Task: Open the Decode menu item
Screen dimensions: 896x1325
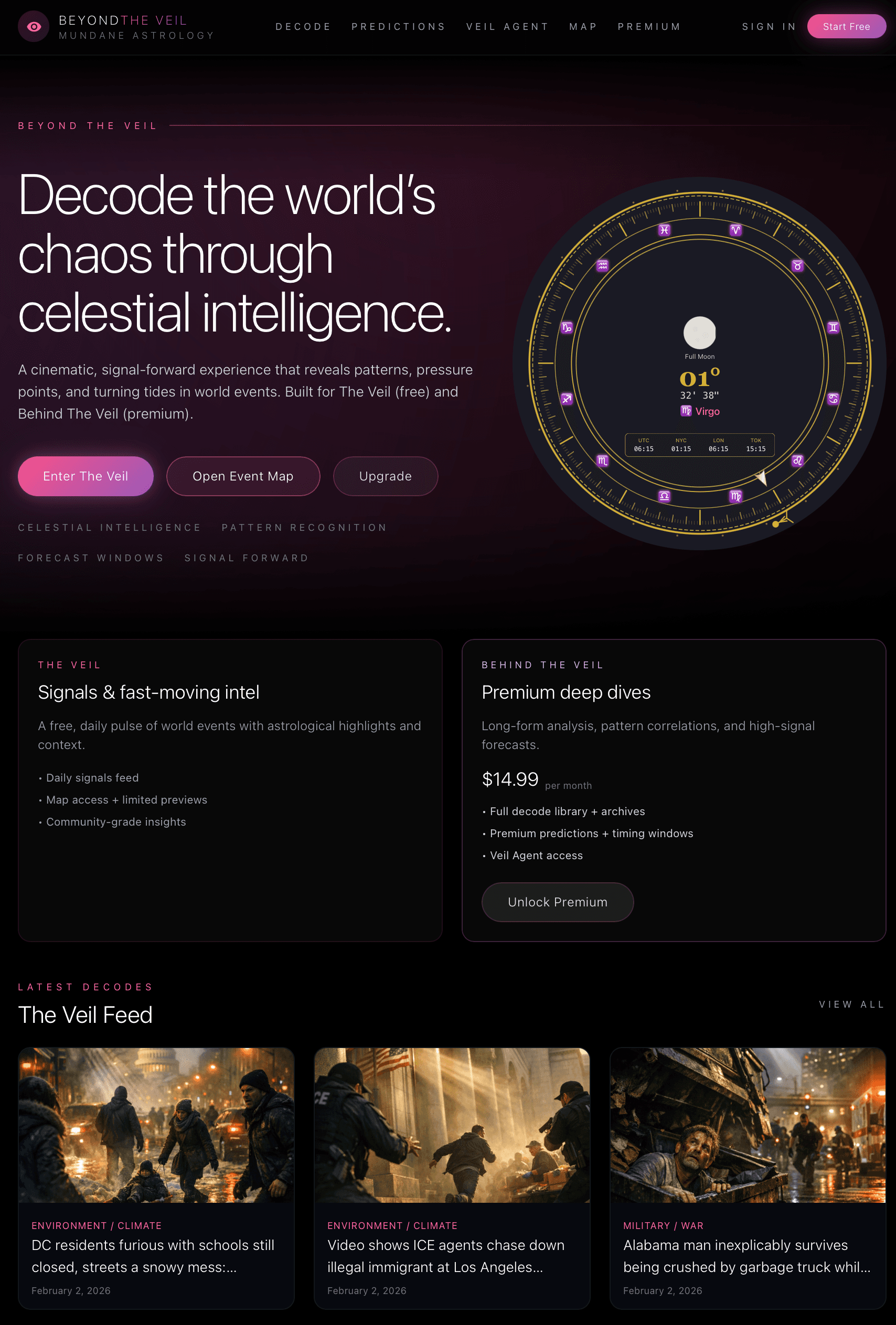Action: point(303,27)
